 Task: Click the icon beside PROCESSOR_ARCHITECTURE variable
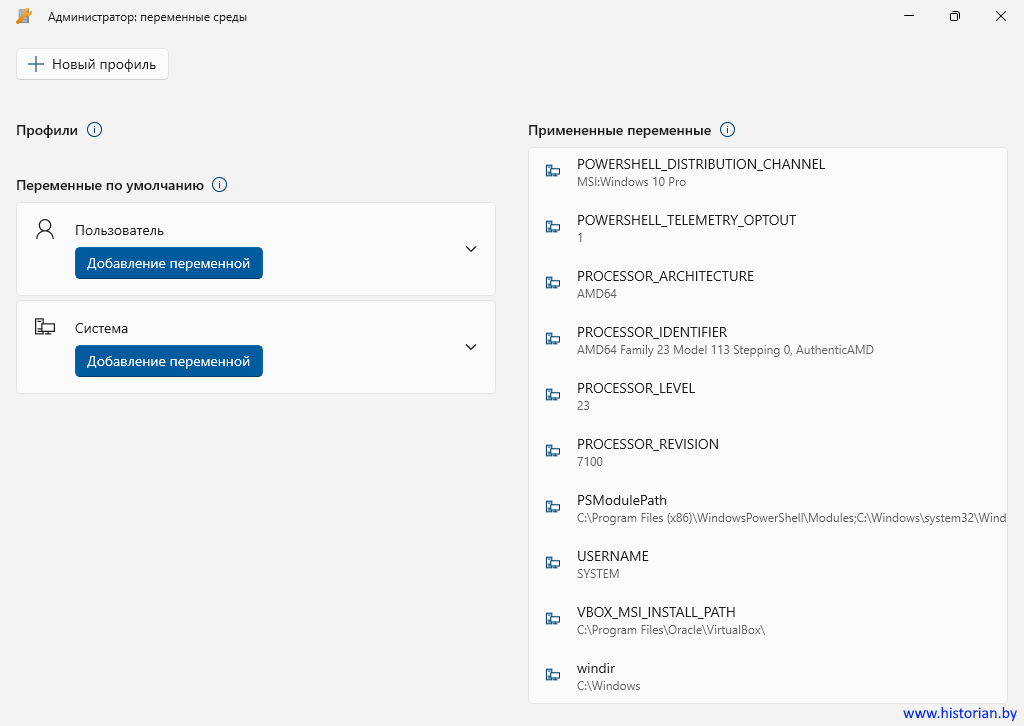[552, 283]
